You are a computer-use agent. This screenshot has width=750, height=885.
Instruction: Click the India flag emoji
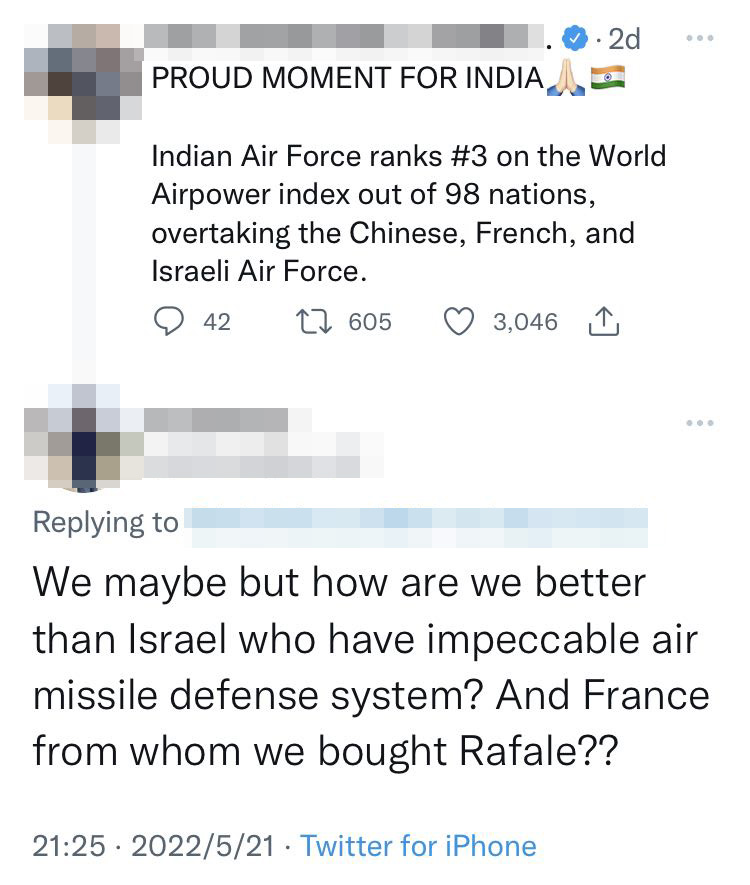point(608,76)
